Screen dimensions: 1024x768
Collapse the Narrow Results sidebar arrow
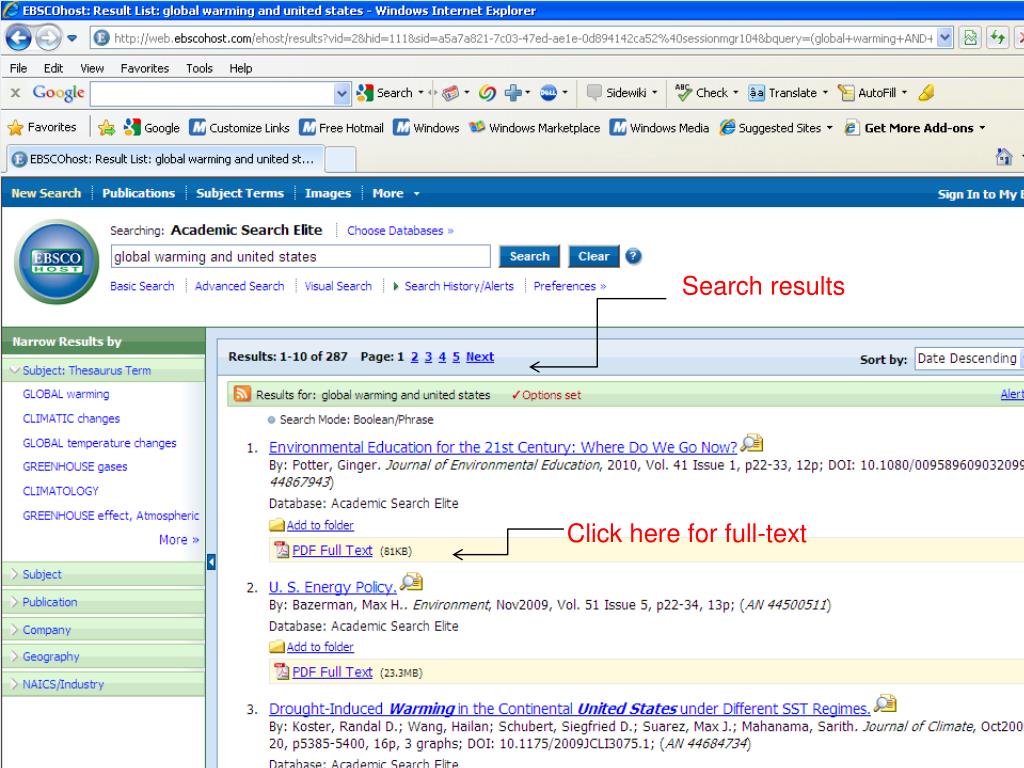[211, 562]
